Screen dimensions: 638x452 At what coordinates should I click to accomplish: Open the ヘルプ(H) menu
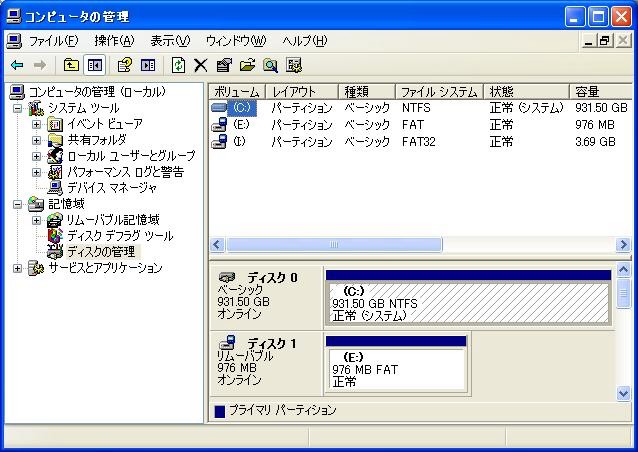tap(304, 41)
